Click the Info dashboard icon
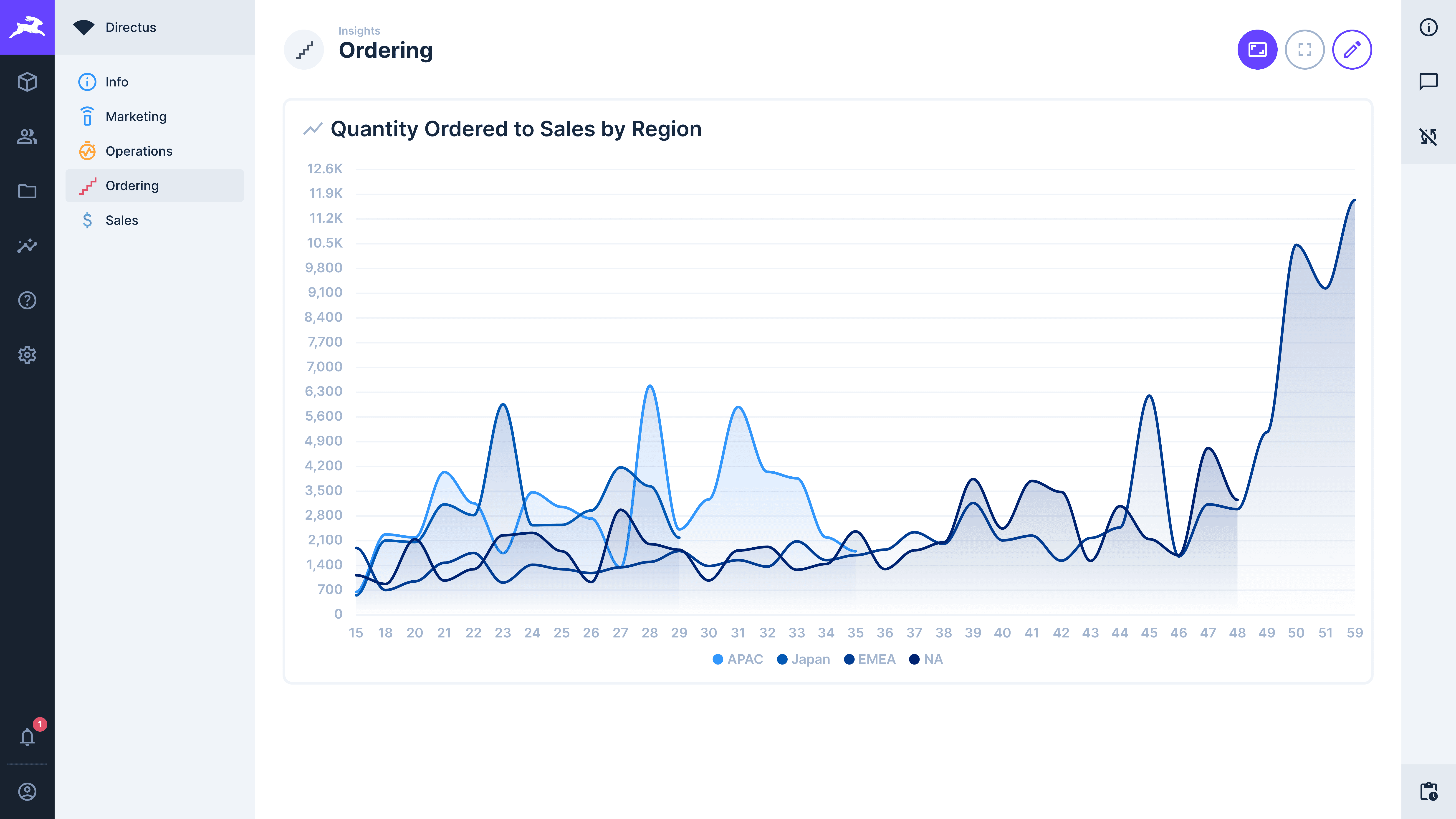This screenshot has height=819, width=1456. [x=87, y=82]
